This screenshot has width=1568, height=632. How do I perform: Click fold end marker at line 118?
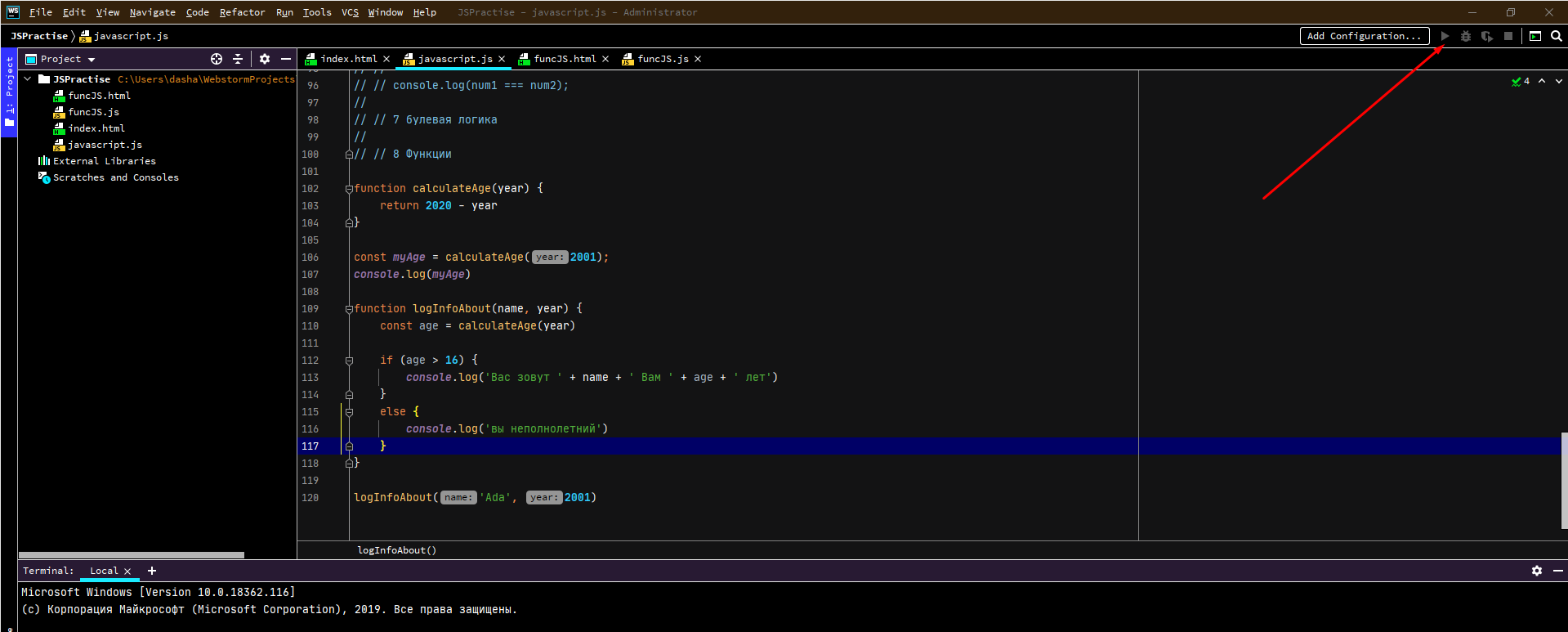pyautogui.click(x=349, y=463)
